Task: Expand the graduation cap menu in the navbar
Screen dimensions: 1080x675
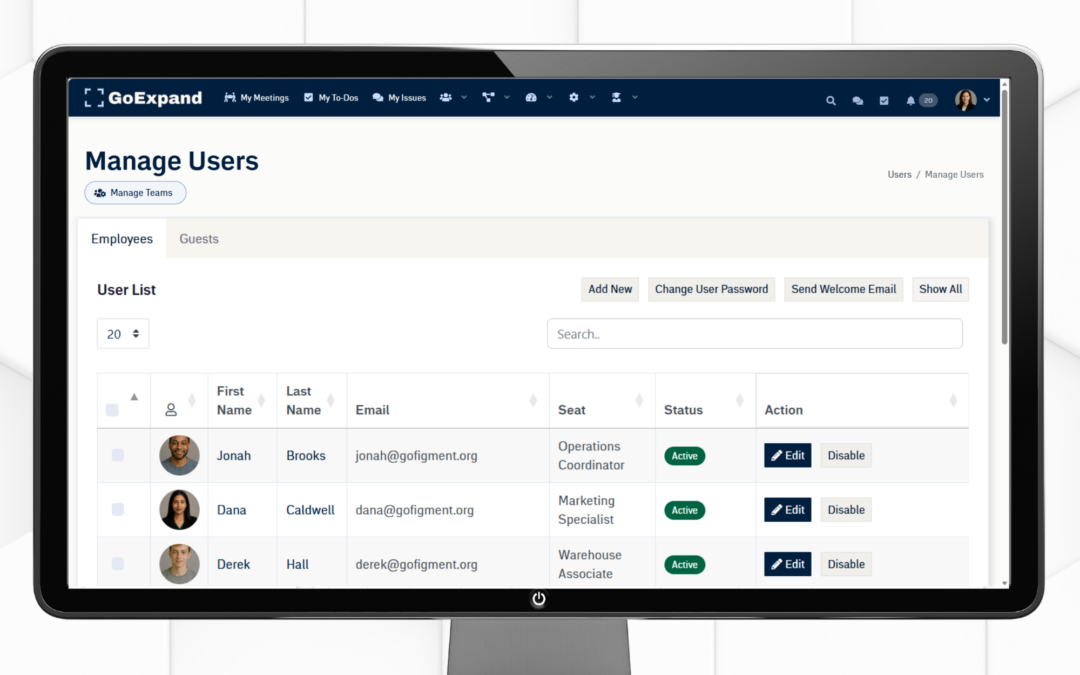Action: point(618,97)
